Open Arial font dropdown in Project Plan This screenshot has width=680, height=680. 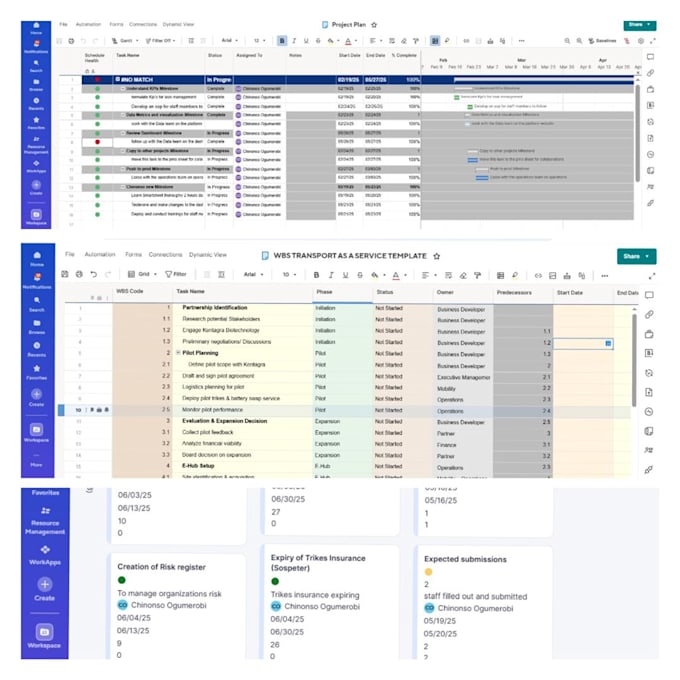click(229, 41)
